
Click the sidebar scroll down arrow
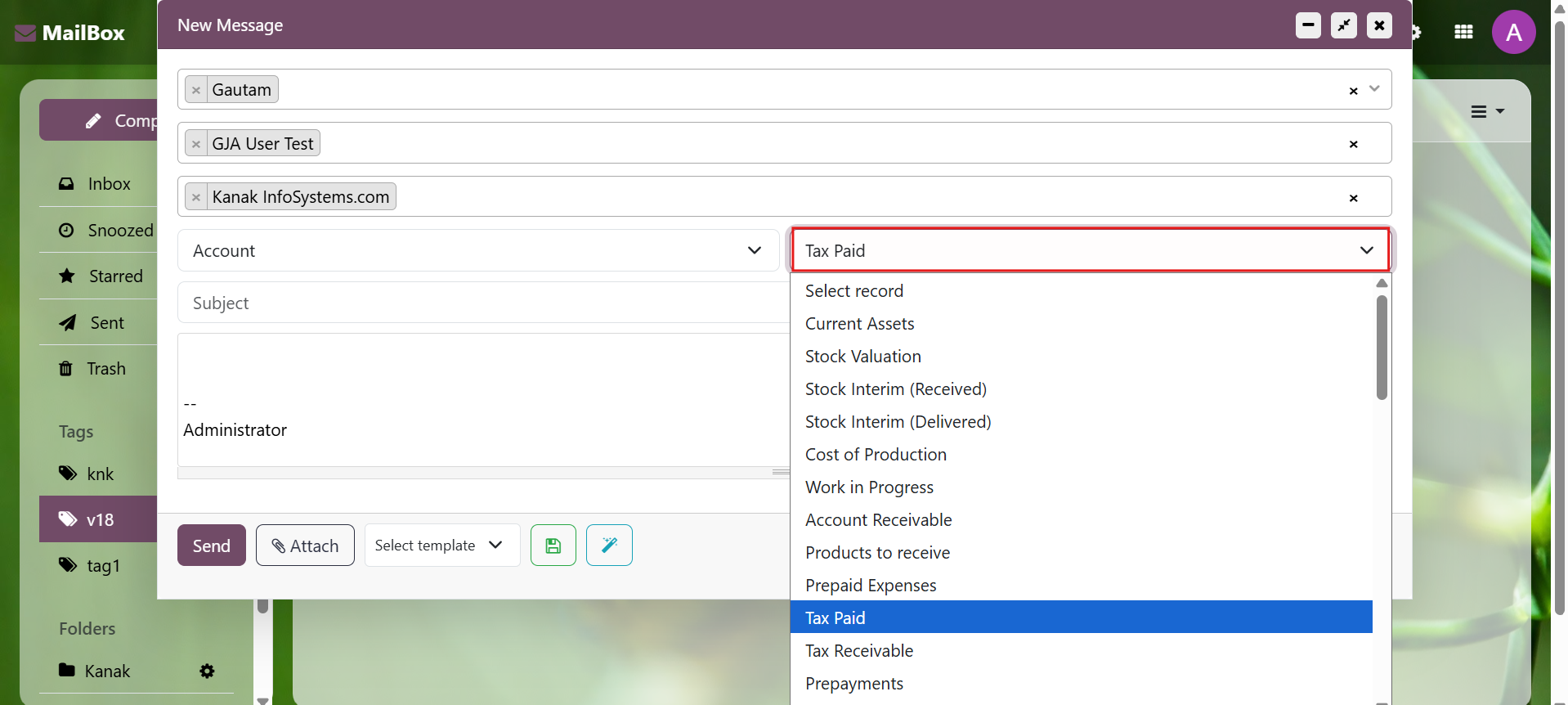262,700
